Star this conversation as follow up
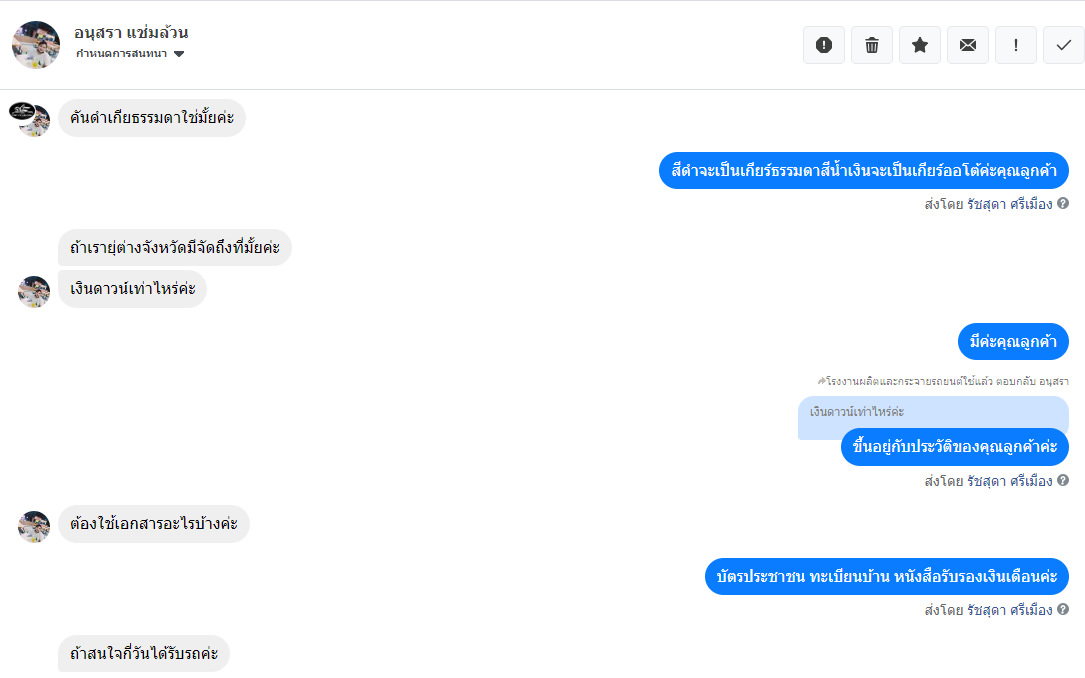The height and width of the screenshot is (678, 1085). pyautogui.click(x=920, y=45)
